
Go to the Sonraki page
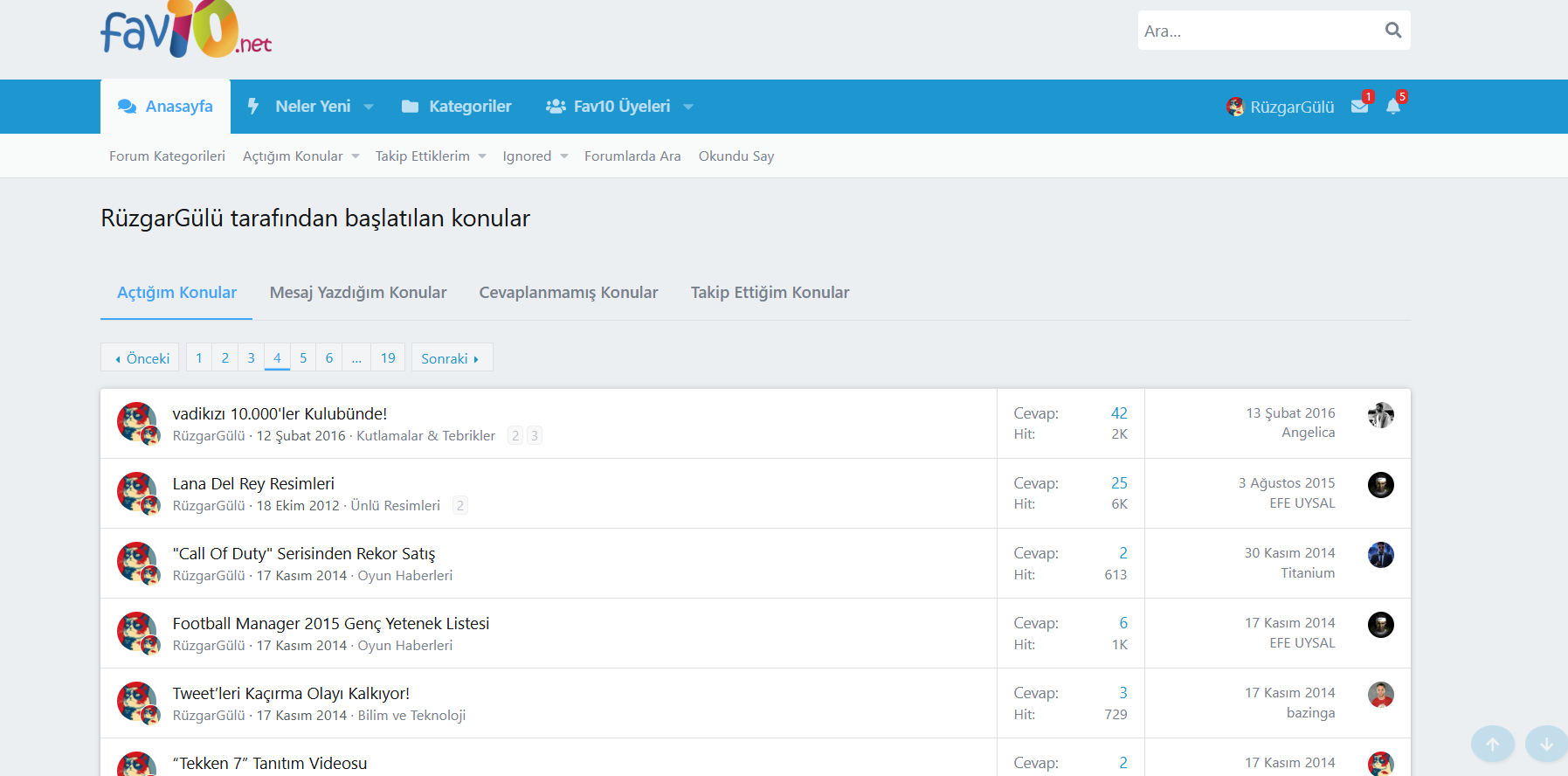tap(451, 358)
